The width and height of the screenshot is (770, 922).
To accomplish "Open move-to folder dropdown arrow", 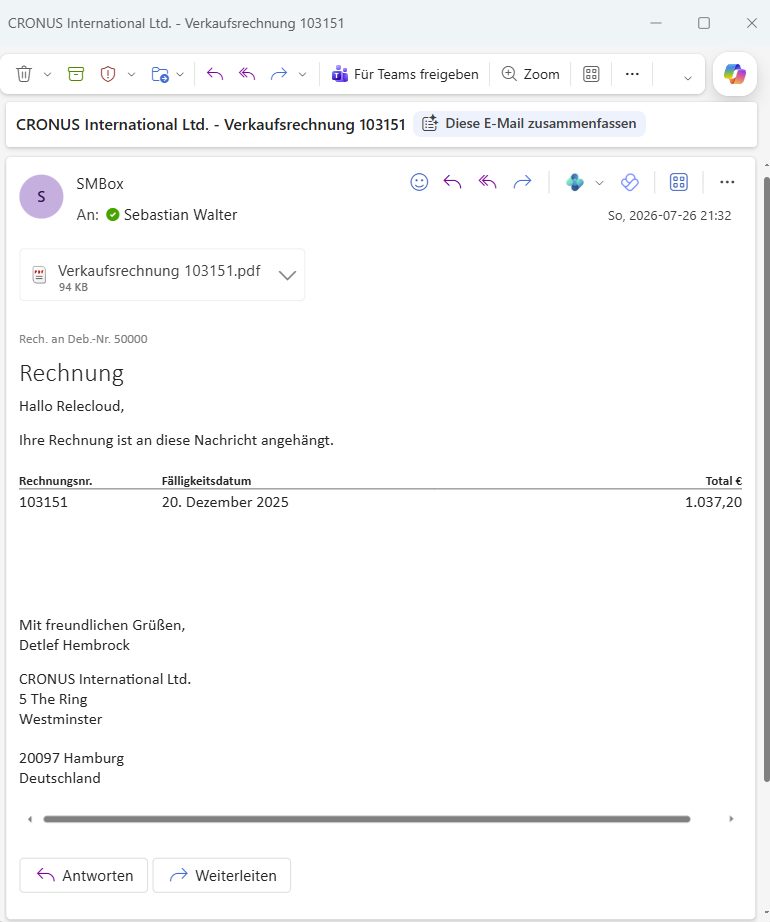I will coord(180,75).
